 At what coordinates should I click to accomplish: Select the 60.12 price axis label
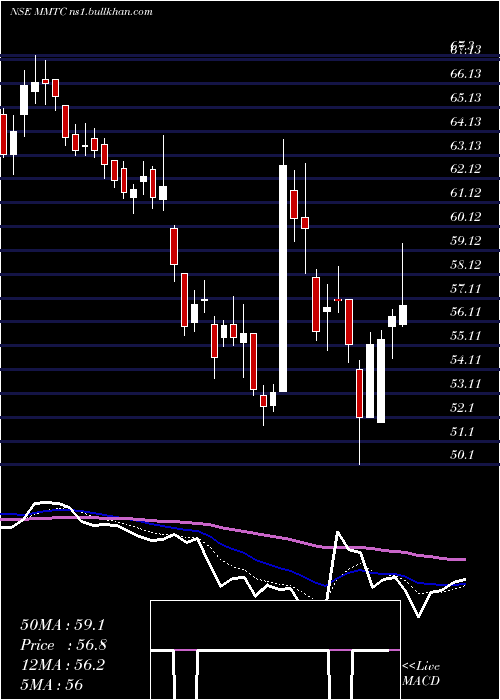(466, 217)
